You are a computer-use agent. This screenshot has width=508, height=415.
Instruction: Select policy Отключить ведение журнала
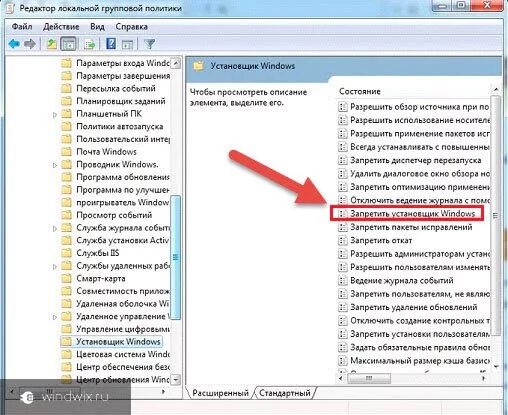coord(414,200)
